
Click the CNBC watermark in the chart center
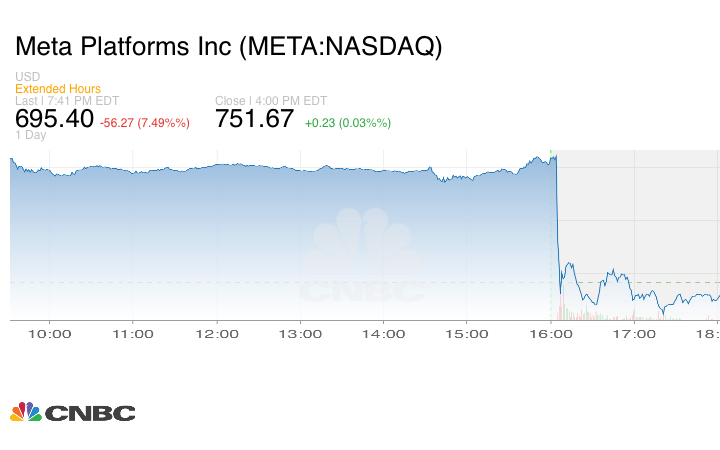click(363, 257)
